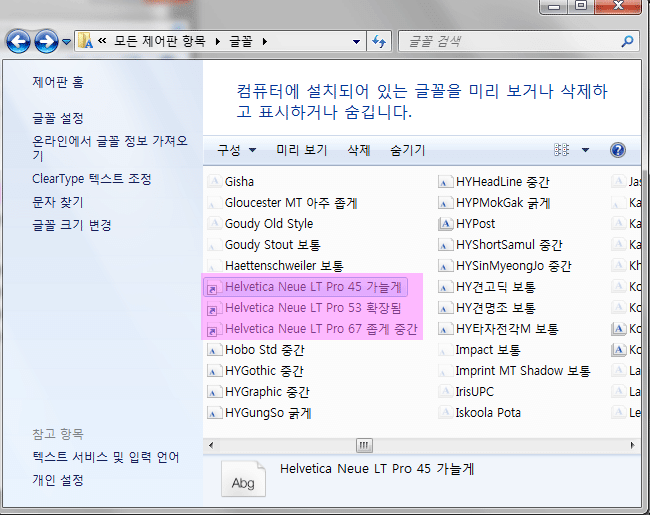650x515 pixels.
Task: Click the fonts folder icon in address bar
Action: pos(85,41)
